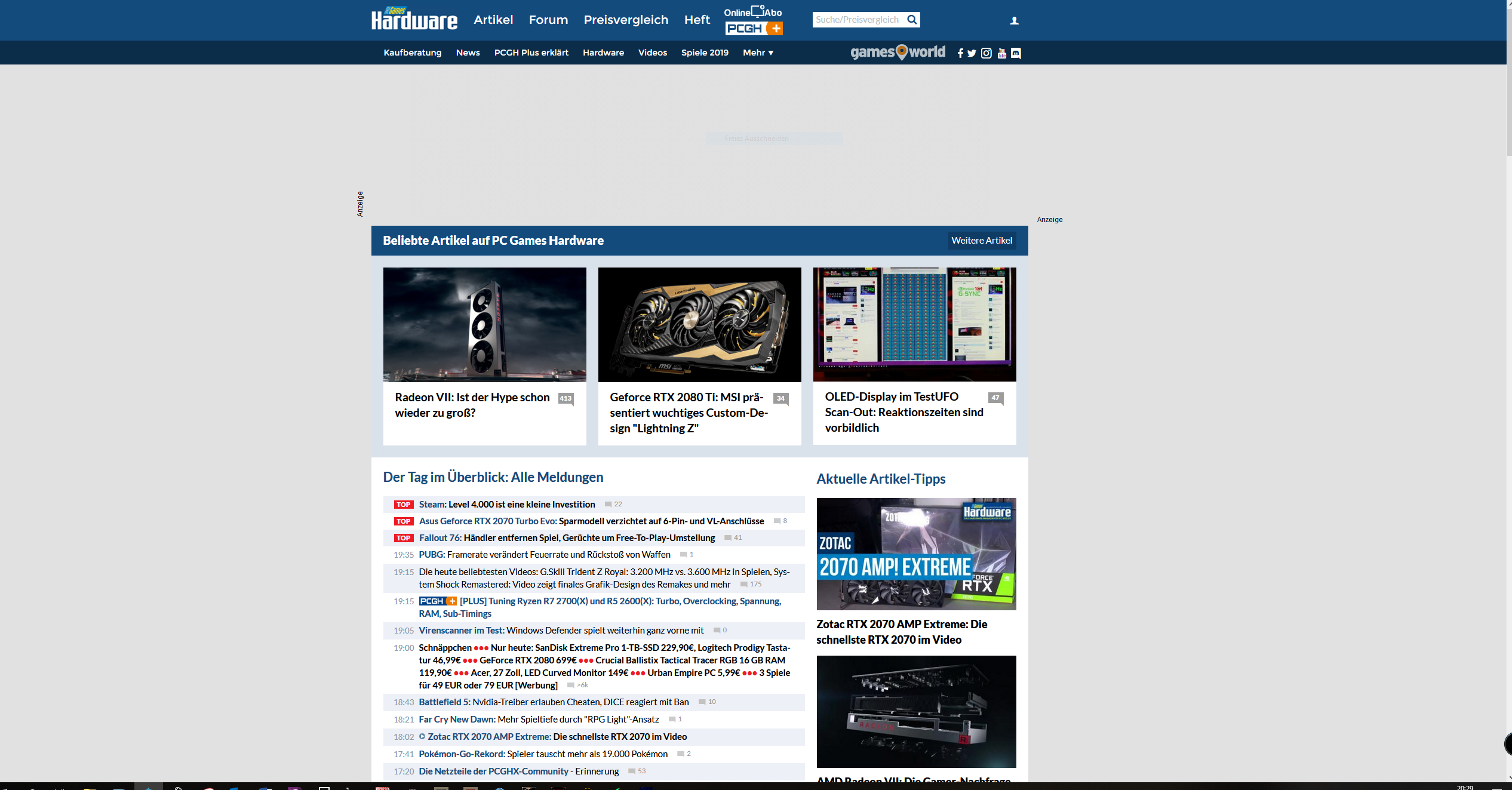
Task: Open Zotac RTX 2070 AMP Extreme tip headline
Action: point(902,632)
